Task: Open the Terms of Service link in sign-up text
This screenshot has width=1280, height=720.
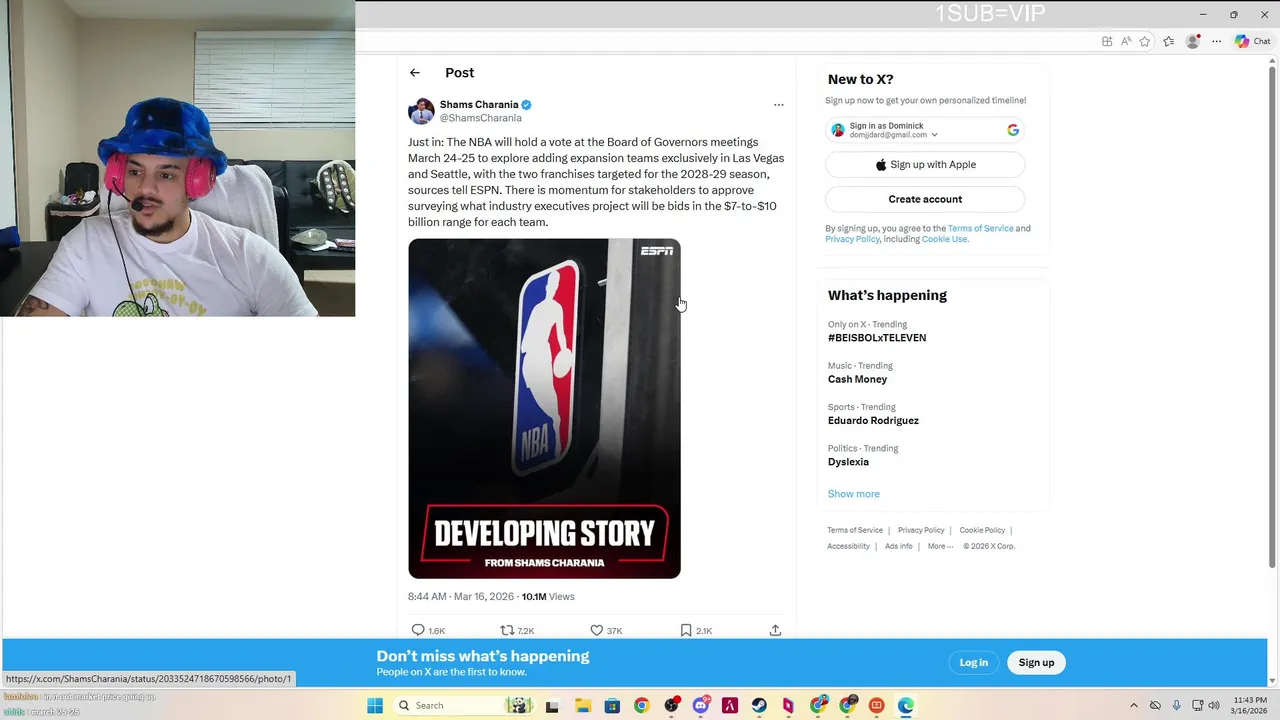Action: pos(980,228)
